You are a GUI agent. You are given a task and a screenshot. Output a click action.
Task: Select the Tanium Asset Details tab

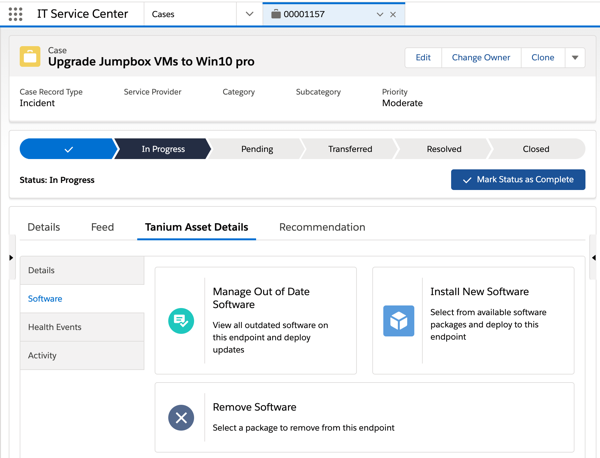pos(196,227)
